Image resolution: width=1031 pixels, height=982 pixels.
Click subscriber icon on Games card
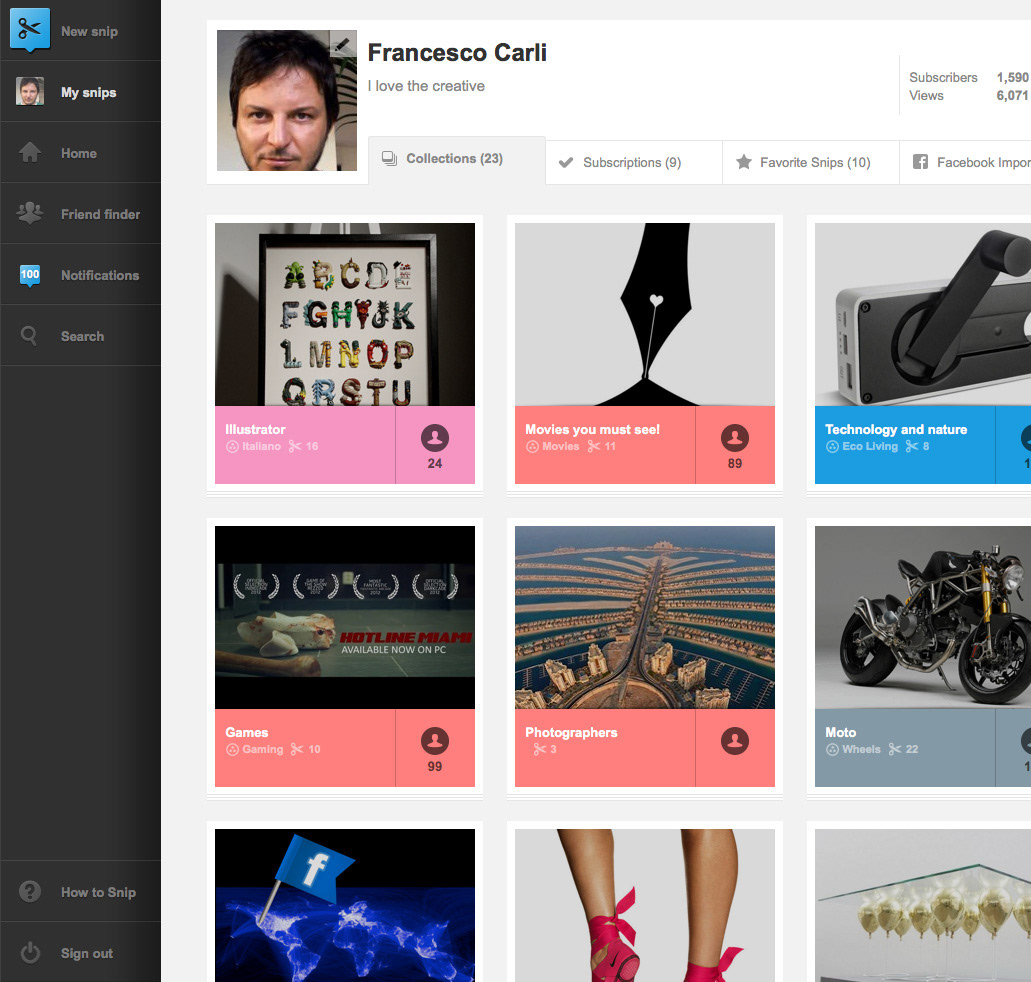(435, 741)
